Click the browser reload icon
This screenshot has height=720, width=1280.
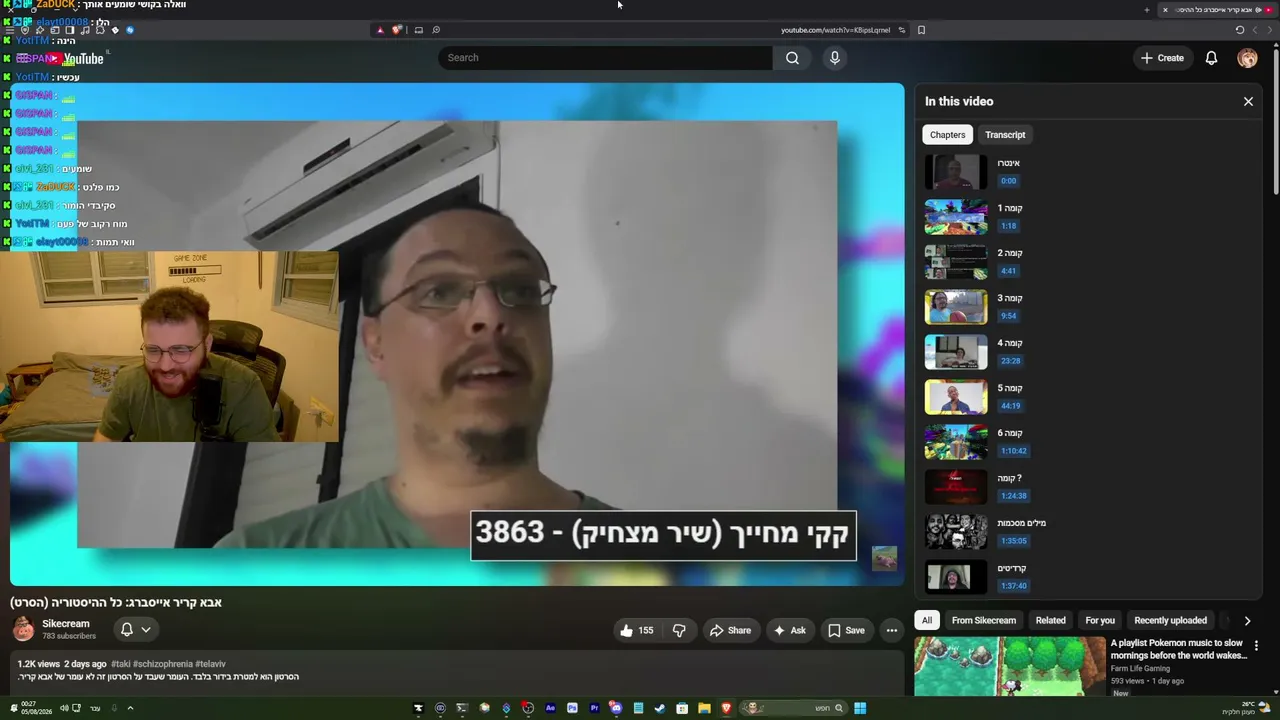click(x=1240, y=30)
